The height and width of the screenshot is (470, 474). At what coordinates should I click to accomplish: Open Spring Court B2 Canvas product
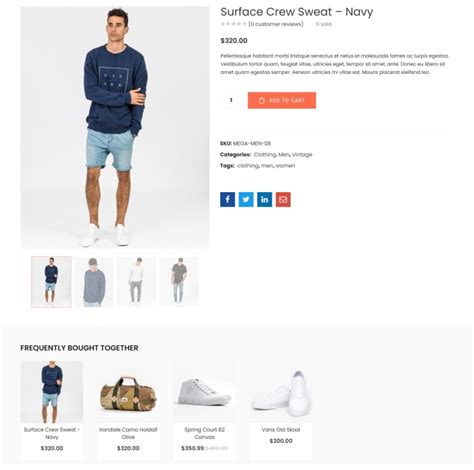(205, 433)
